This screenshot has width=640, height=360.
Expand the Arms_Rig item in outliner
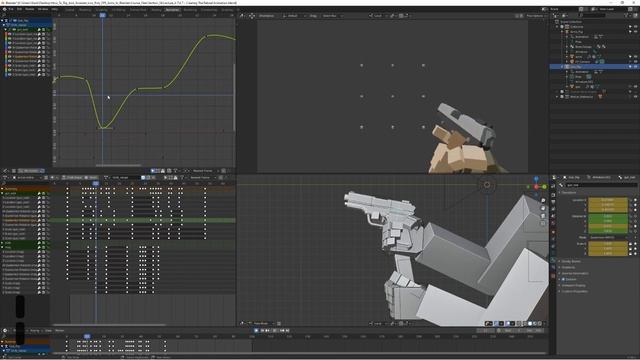pos(562,31)
